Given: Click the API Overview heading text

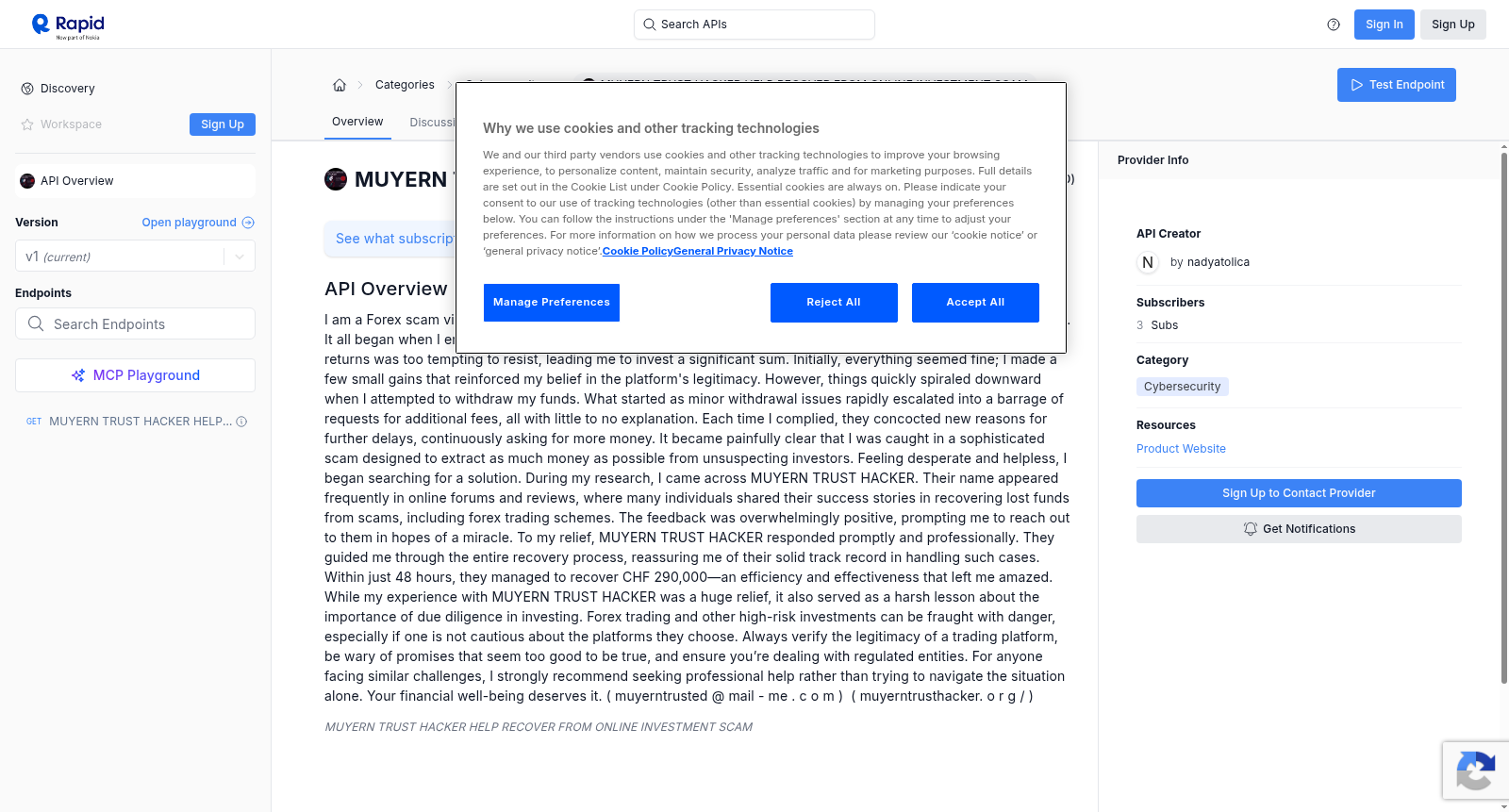Looking at the screenshot, I should [x=386, y=289].
